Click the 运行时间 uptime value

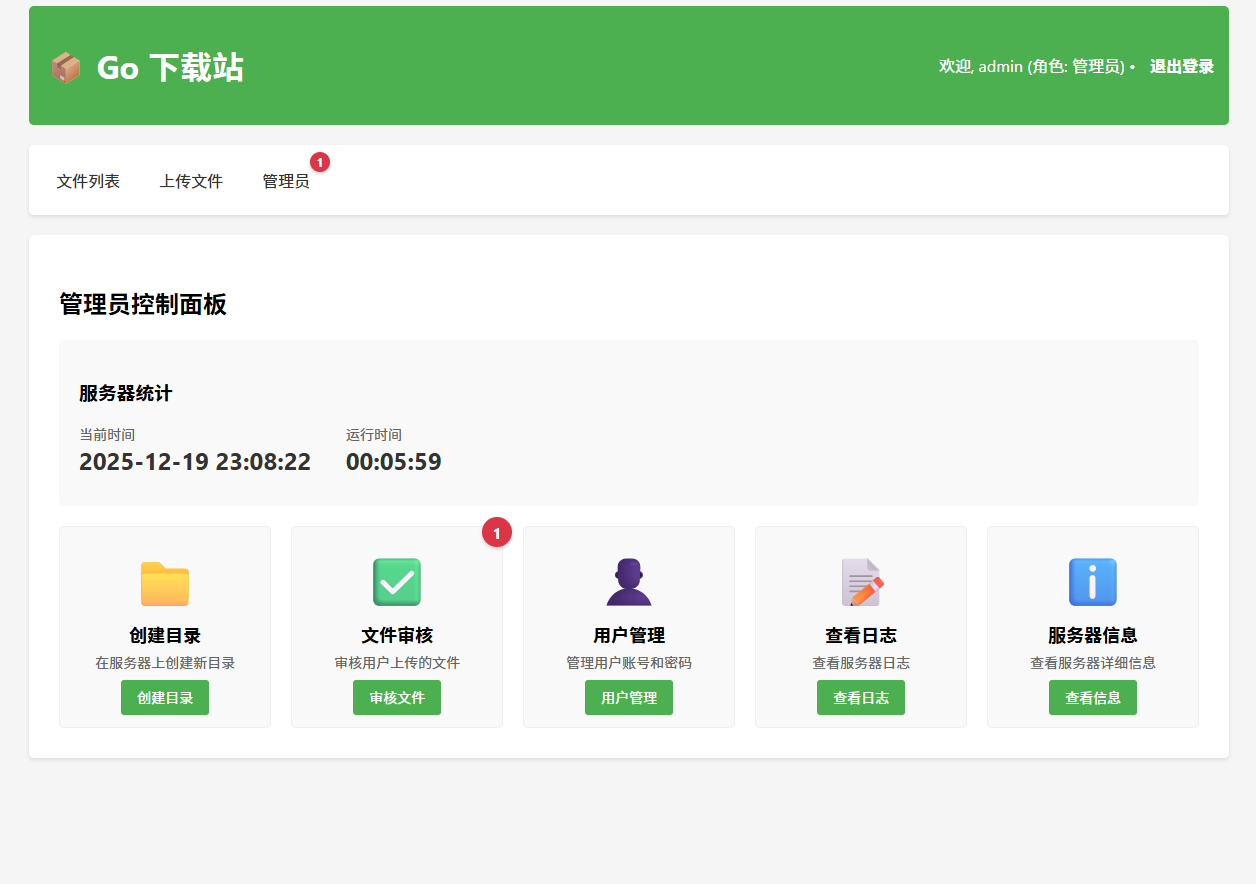(x=394, y=462)
